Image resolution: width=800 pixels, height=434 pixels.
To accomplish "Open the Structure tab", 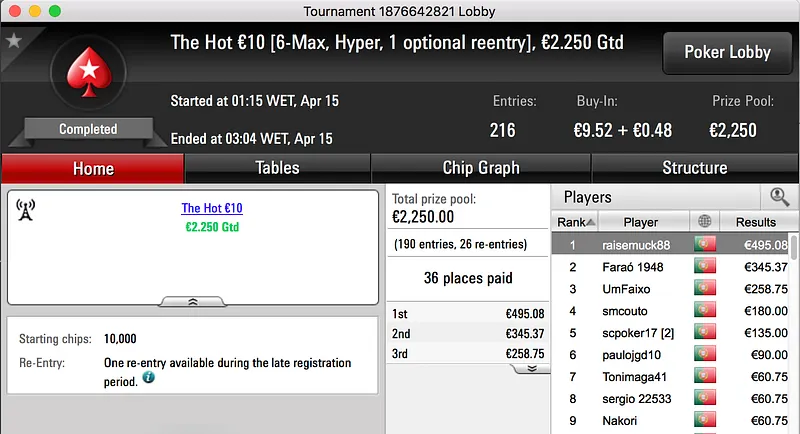I will coord(694,168).
